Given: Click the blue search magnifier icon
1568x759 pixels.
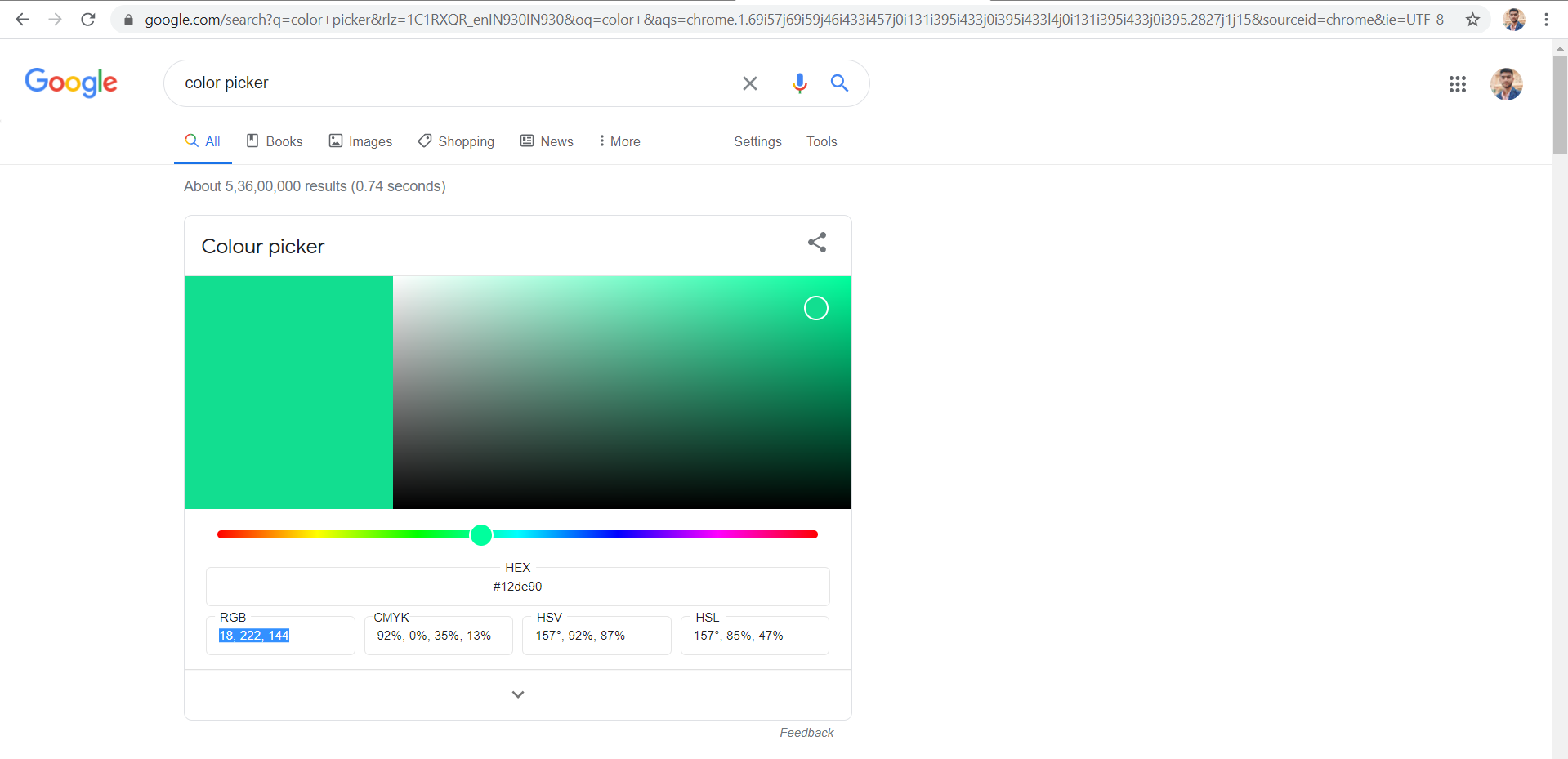Looking at the screenshot, I should tap(839, 83).
